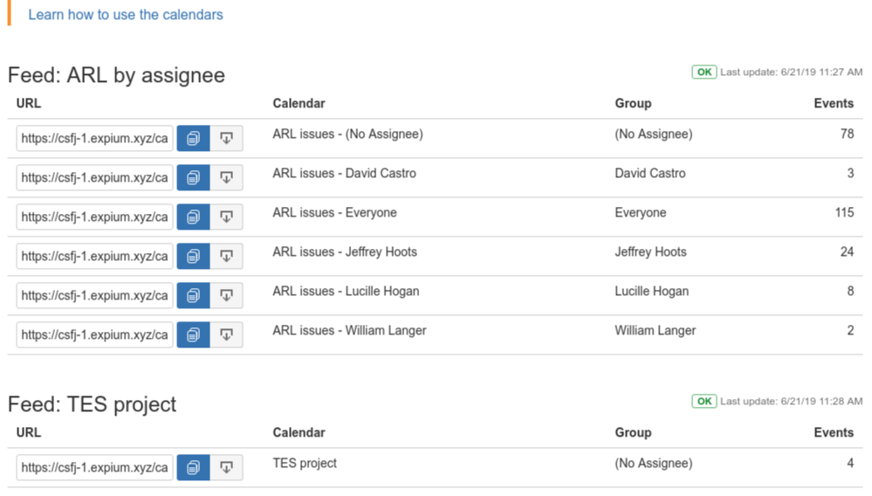Copy the TES project calendar URL

click(193, 467)
